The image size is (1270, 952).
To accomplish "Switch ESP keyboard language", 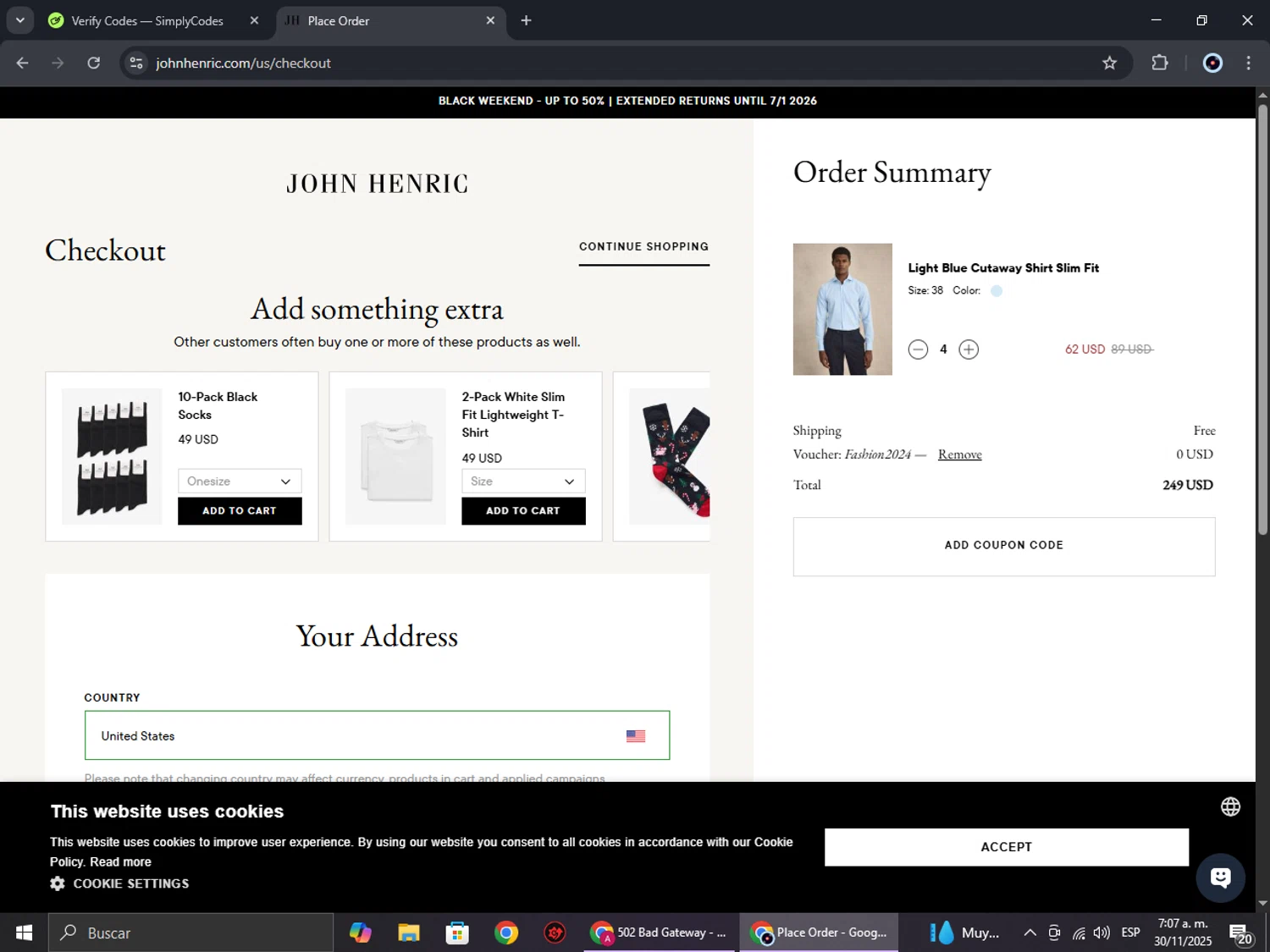I will (1130, 933).
